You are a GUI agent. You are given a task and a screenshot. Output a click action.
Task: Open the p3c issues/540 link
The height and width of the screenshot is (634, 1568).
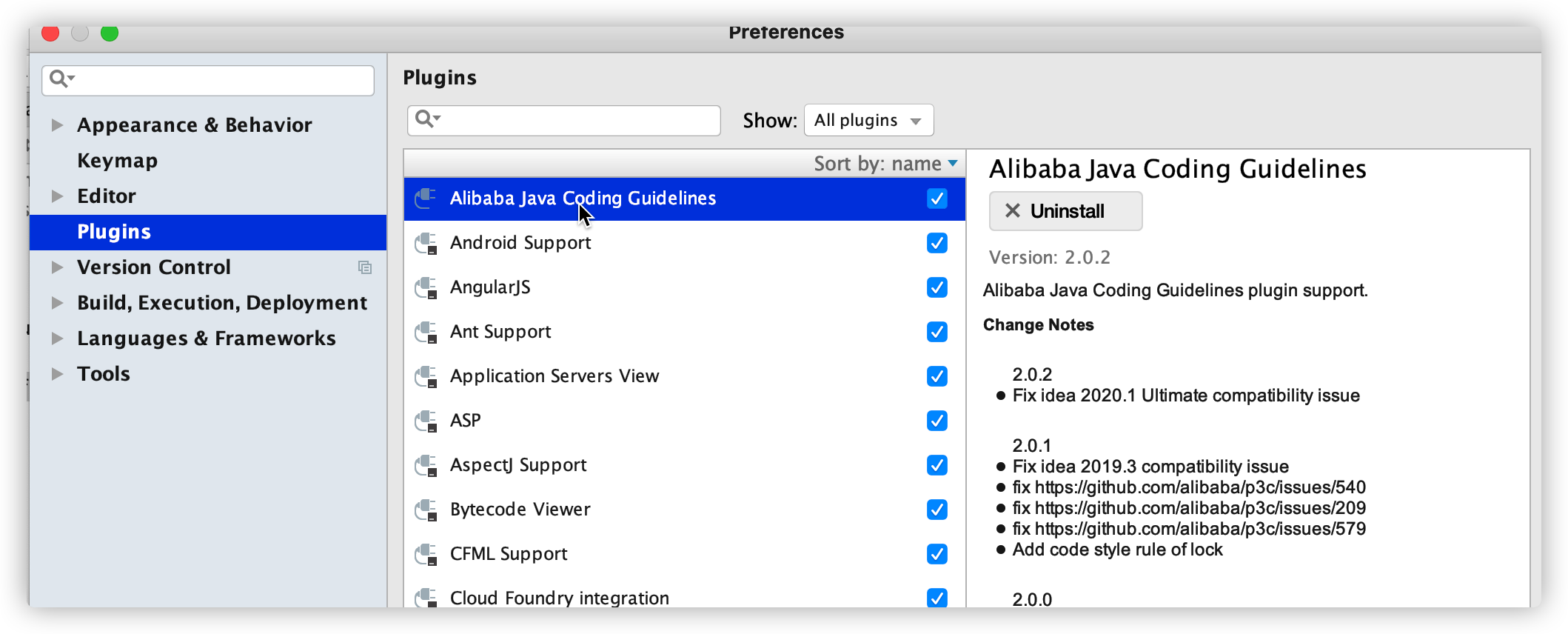[1200, 487]
